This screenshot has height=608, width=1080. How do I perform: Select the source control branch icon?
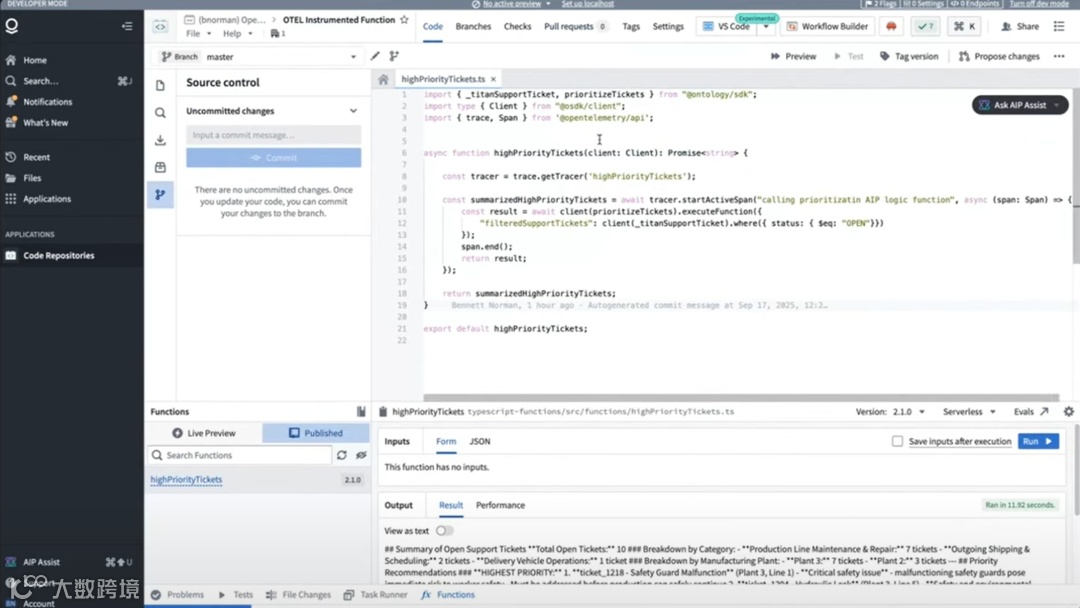pos(160,195)
